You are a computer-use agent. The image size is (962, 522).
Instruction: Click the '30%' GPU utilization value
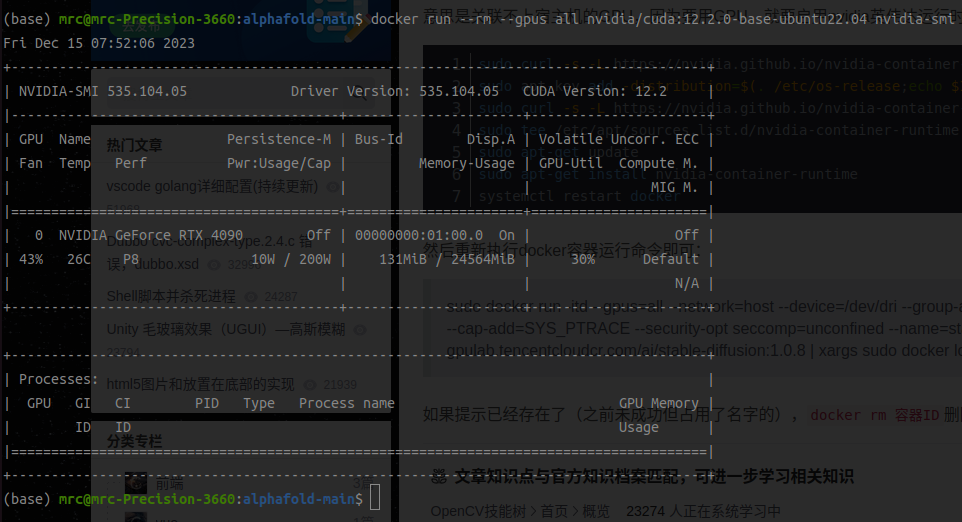pos(583,259)
